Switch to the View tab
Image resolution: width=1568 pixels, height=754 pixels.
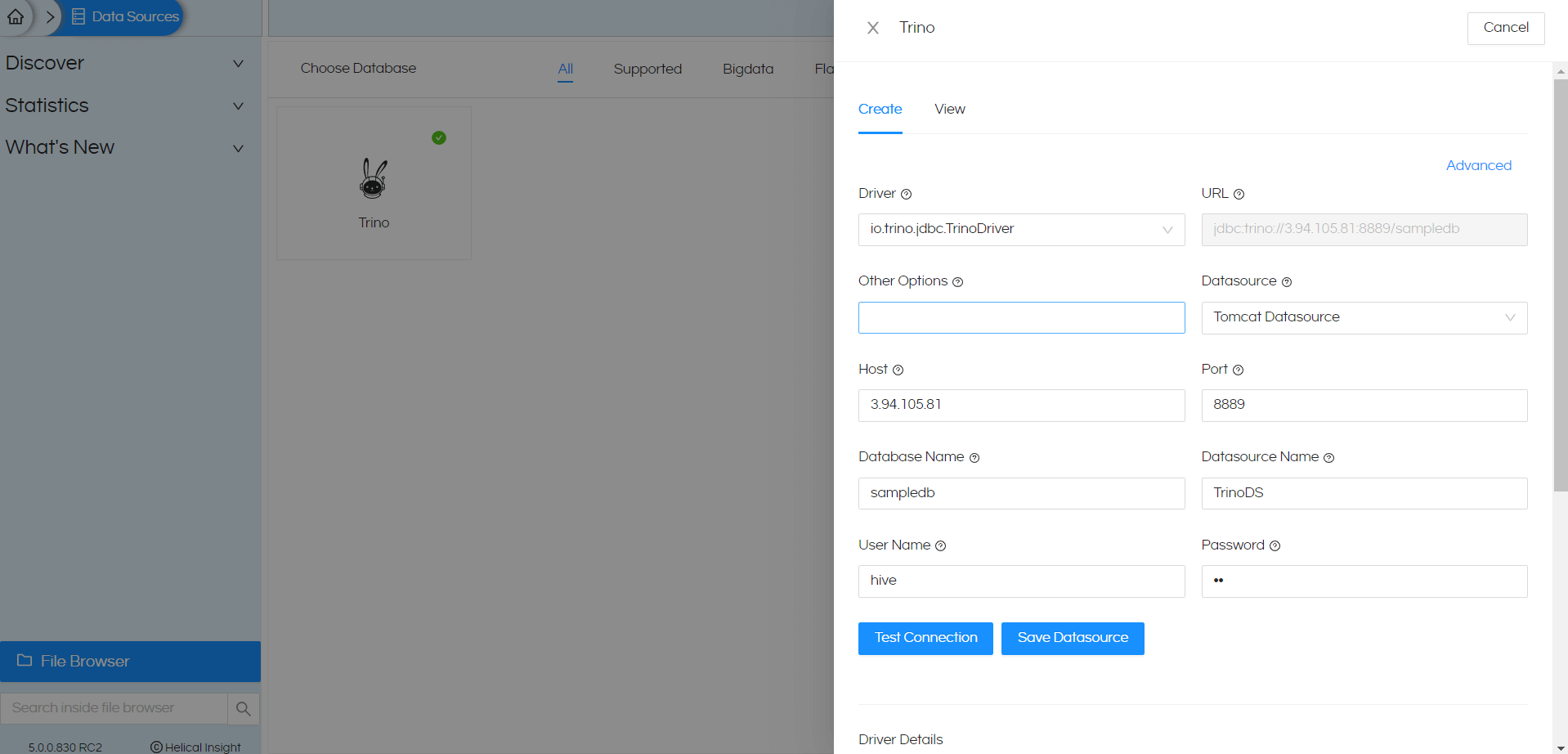(x=950, y=109)
